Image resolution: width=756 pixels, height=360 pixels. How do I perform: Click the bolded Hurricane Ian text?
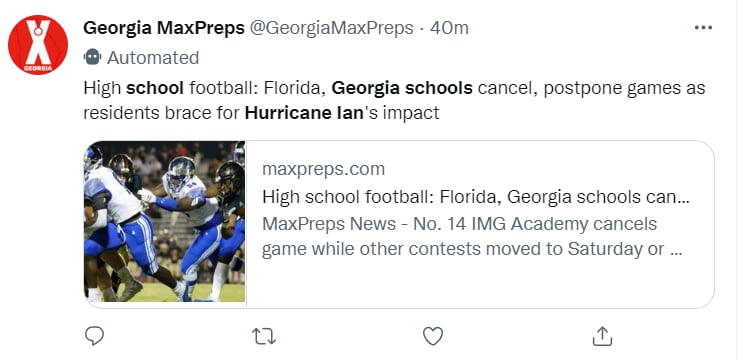[304, 113]
